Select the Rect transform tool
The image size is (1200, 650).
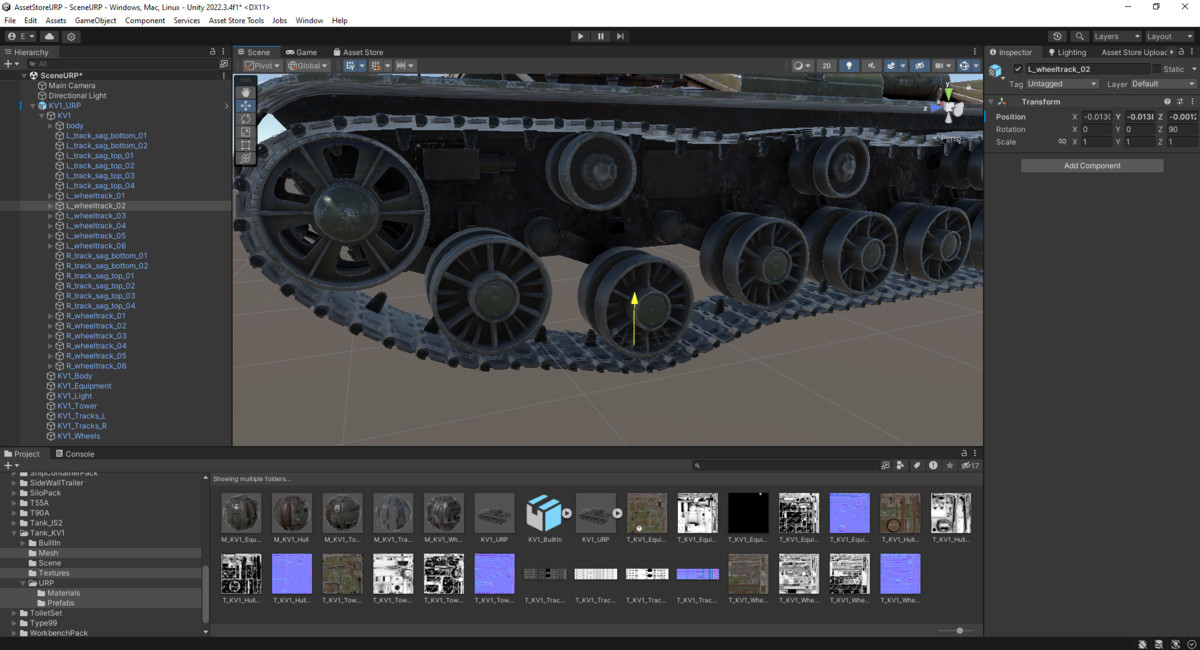click(246, 144)
